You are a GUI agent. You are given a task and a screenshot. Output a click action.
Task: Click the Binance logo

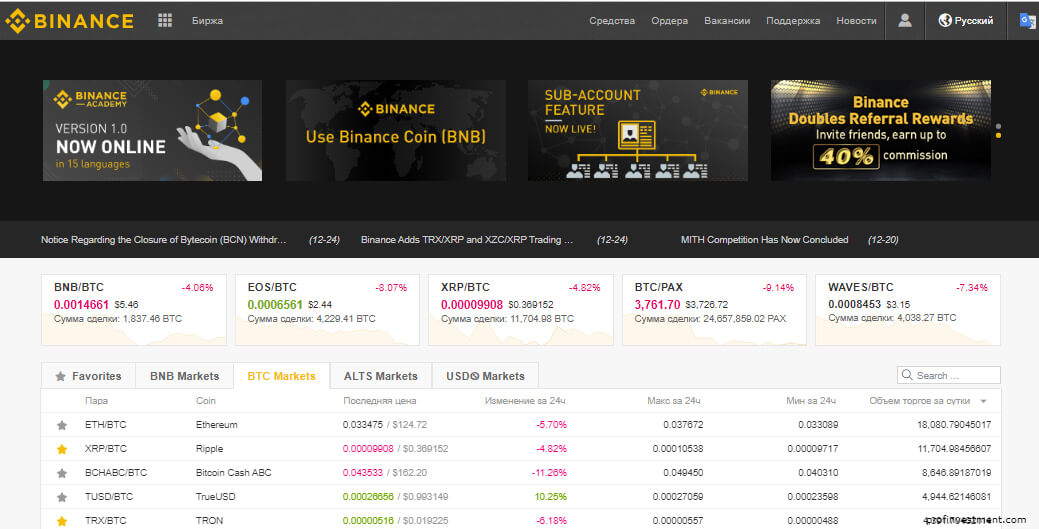point(70,21)
